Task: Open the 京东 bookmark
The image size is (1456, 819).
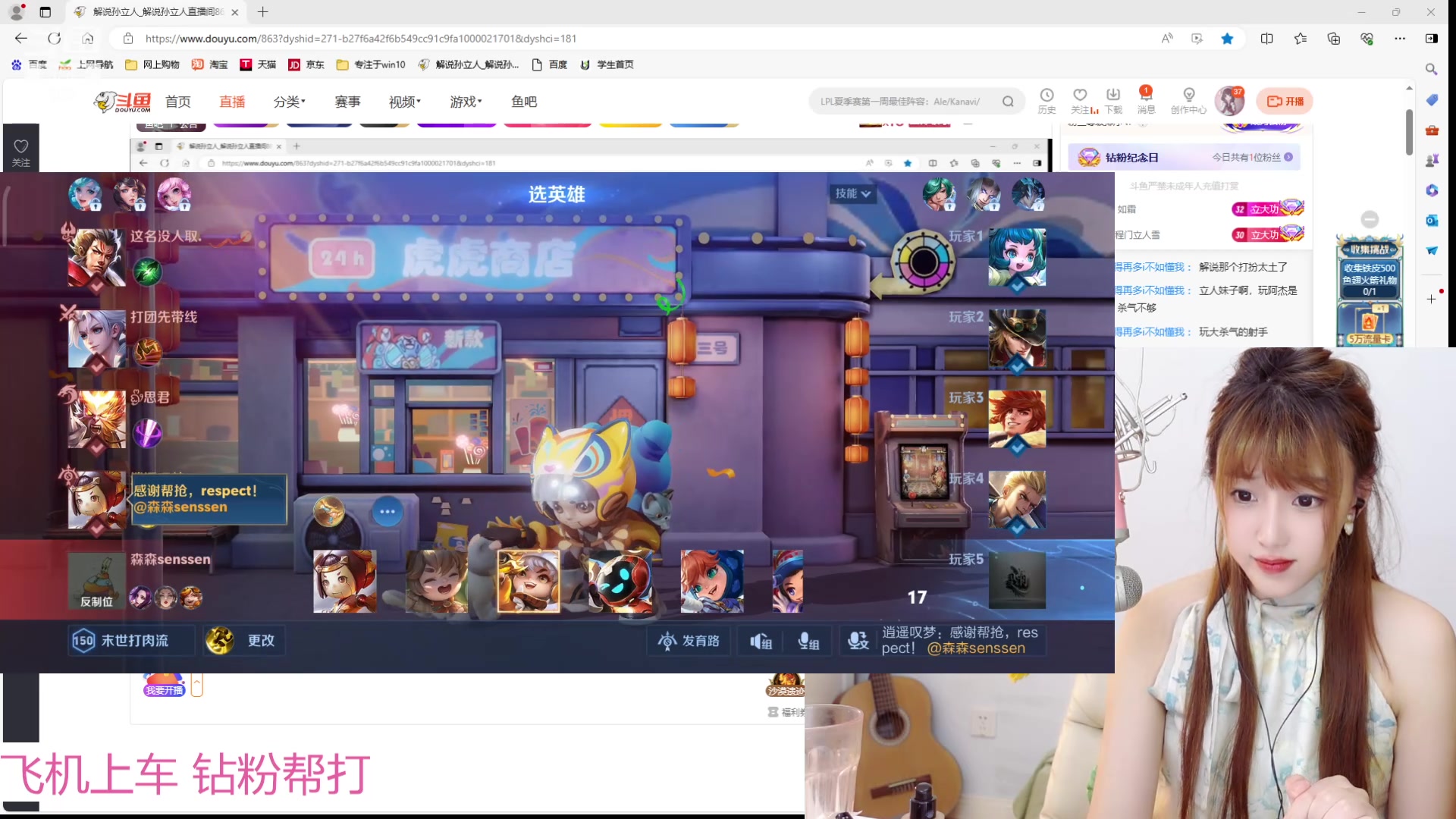Action: [306, 65]
